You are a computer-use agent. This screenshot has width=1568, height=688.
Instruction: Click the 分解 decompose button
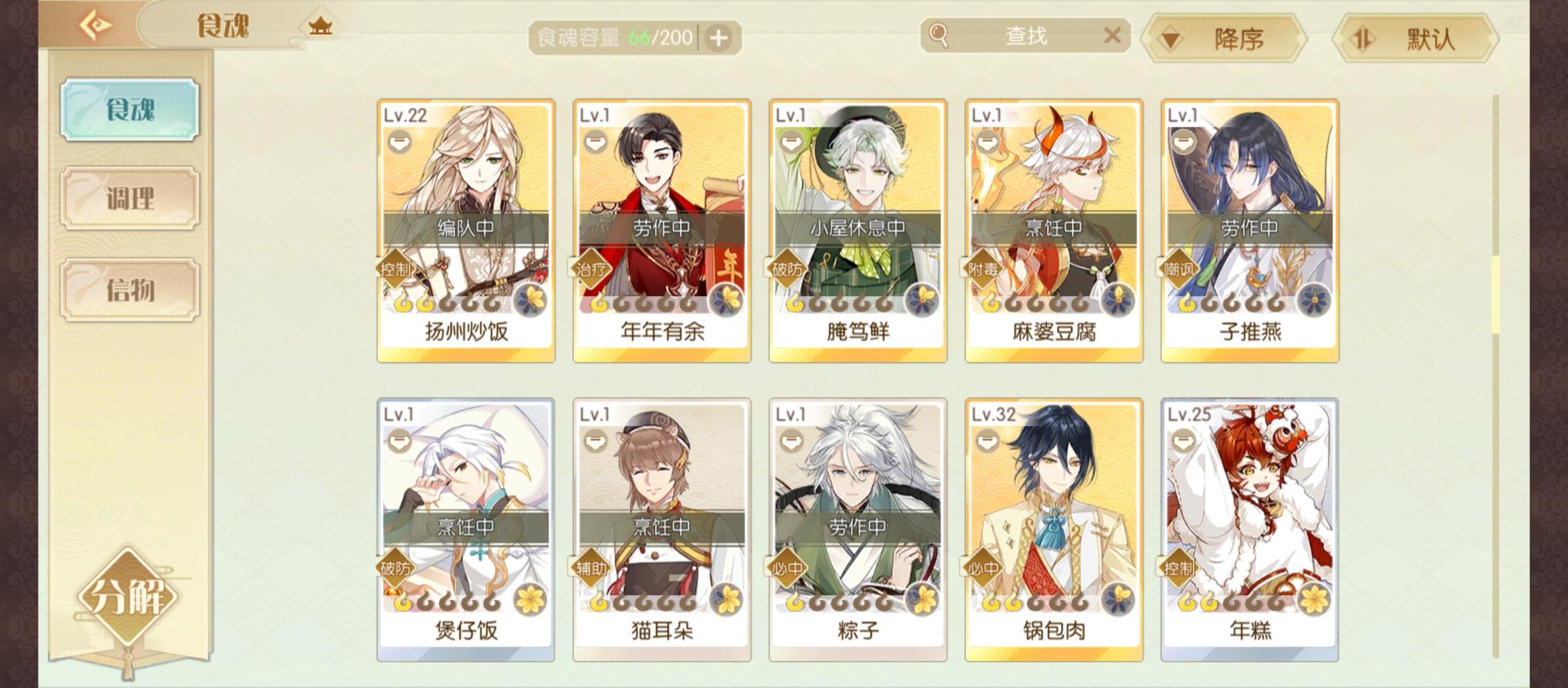127,598
